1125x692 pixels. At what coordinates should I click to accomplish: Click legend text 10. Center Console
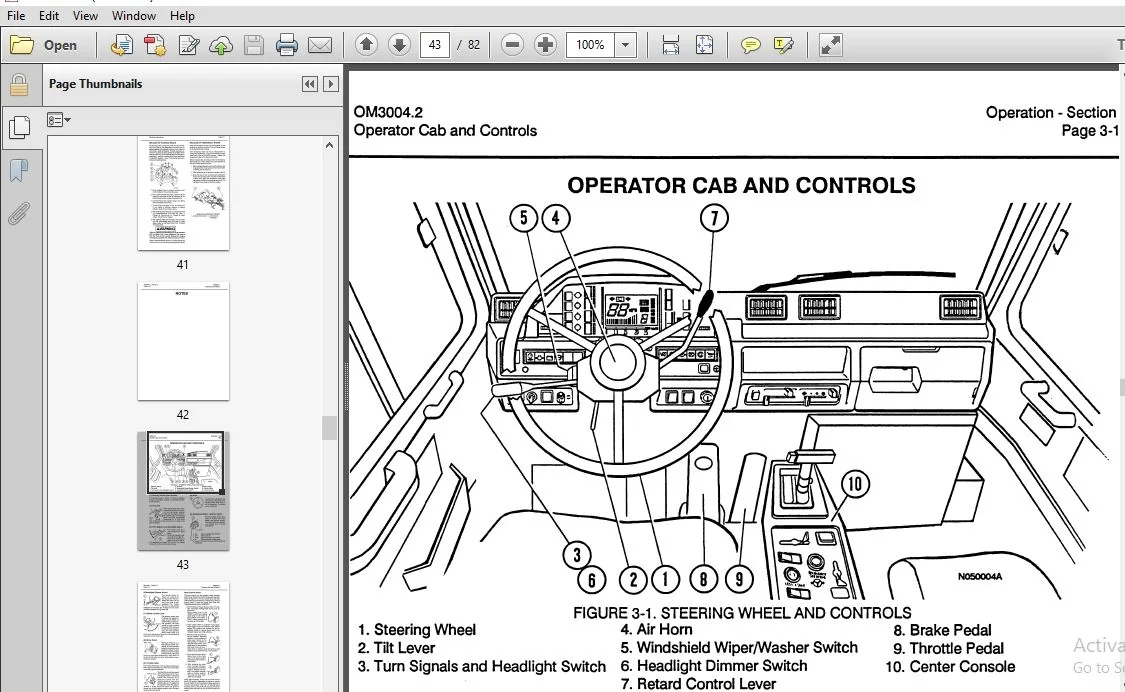(x=950, y=667)
